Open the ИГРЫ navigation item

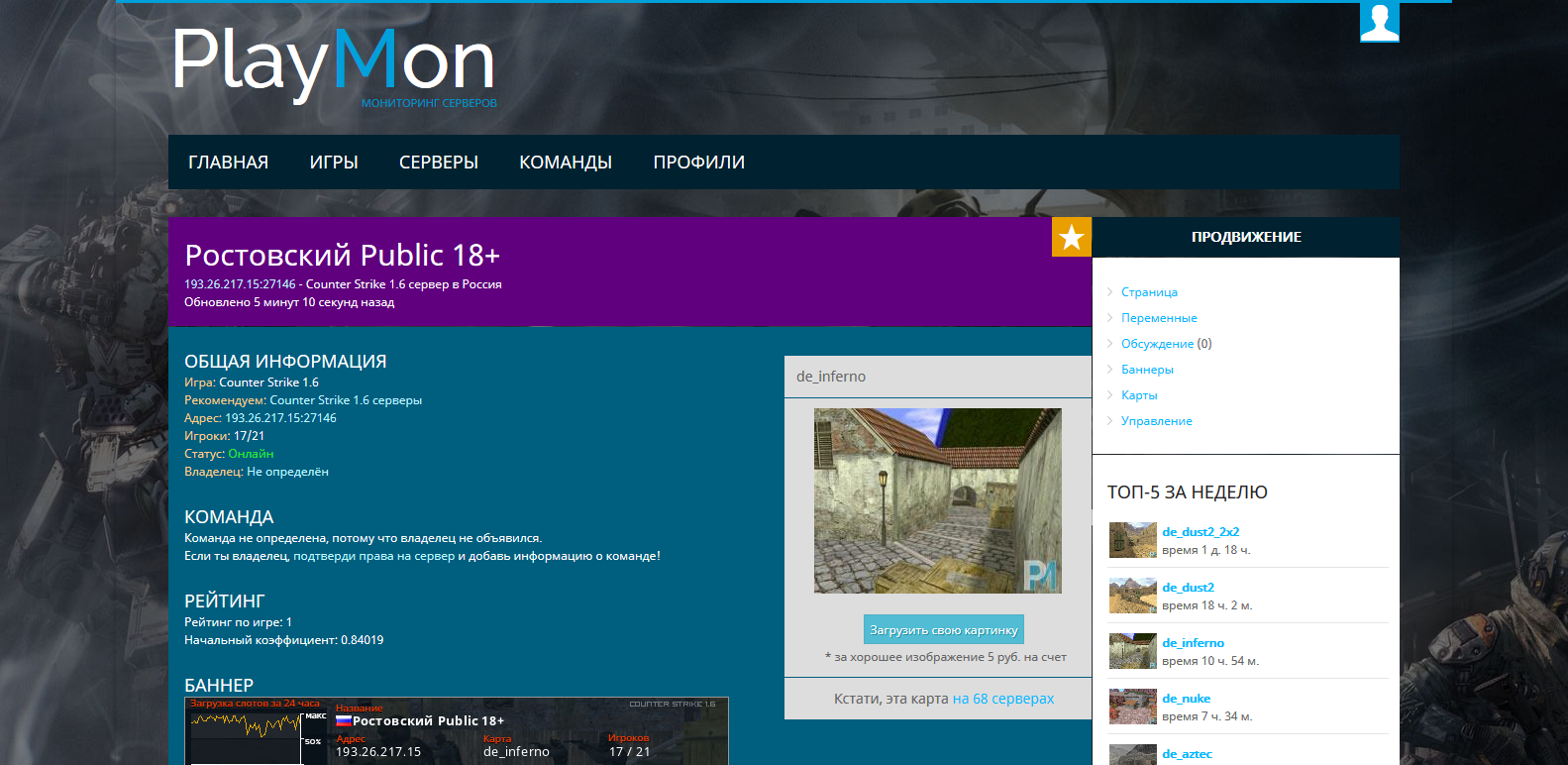(x=334, y=163)
